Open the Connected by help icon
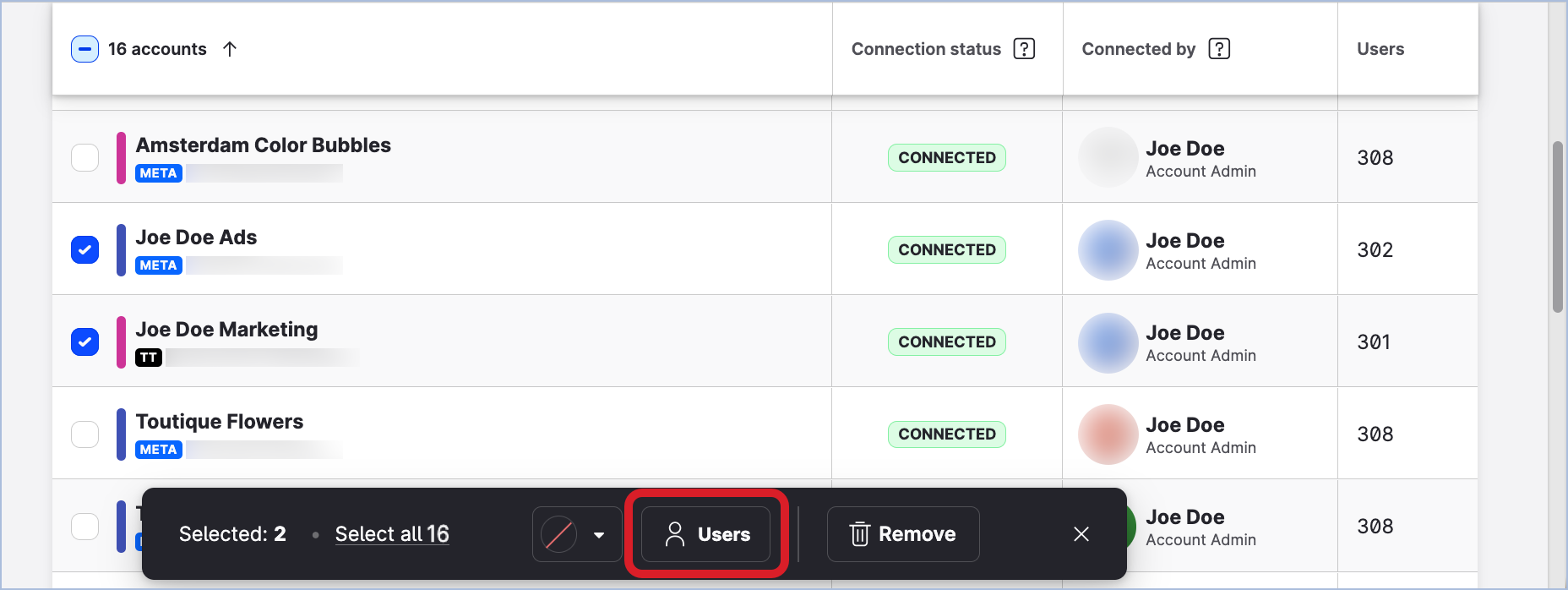This screenshot has width=1568, height=590. [1219, 48]
